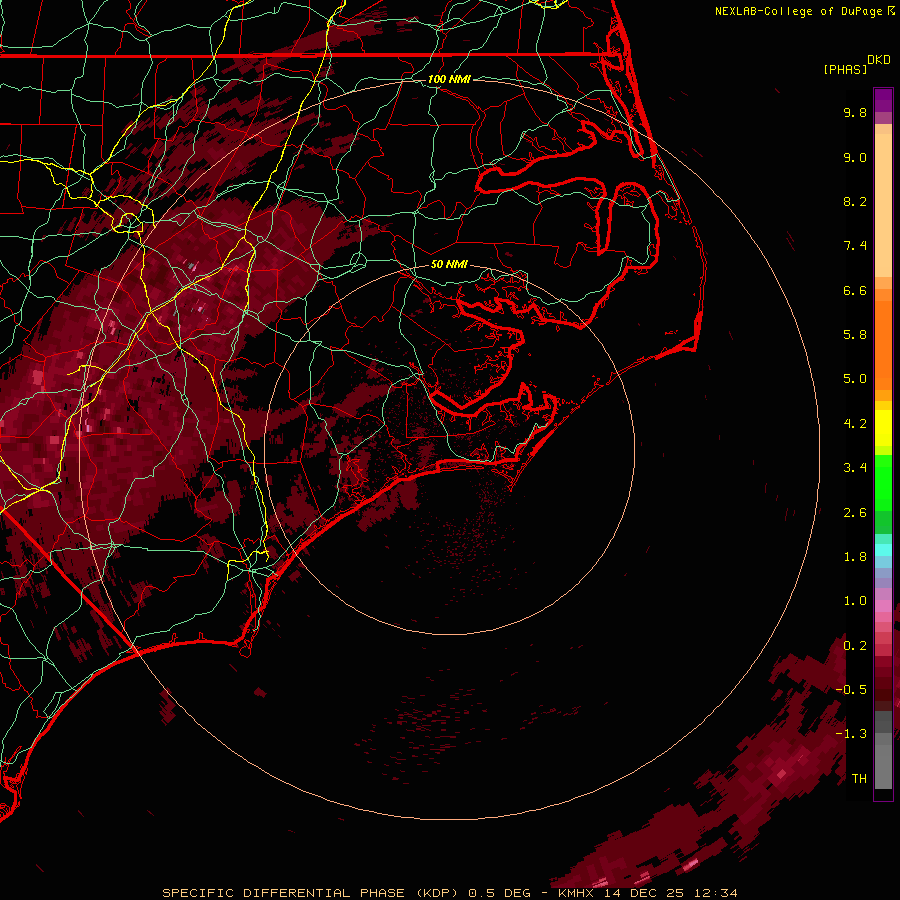Click the 4.2 scale value
The height and width of the screenshot is (900, 900).
point(855,424)
